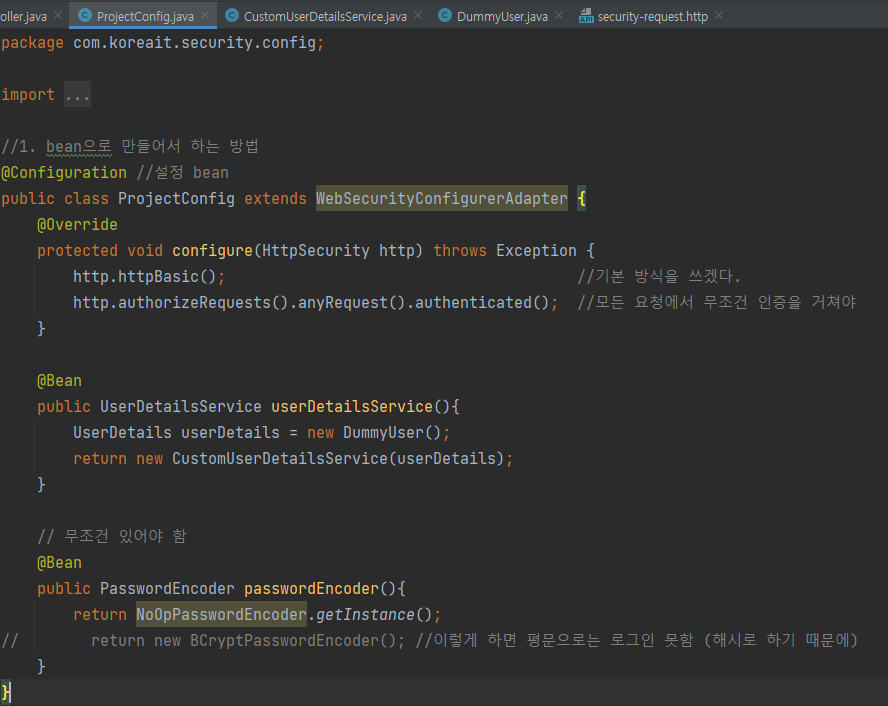Click the @Override annotation

point(77,224)
